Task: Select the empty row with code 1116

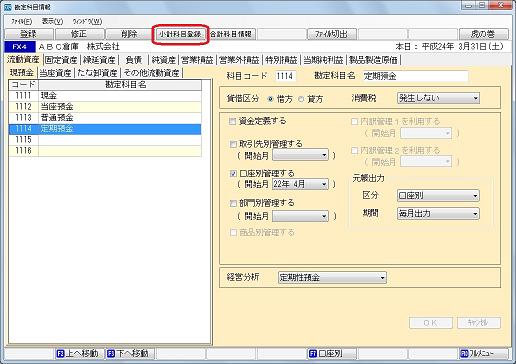Action: pyautogui.click(x=105, y=151)
